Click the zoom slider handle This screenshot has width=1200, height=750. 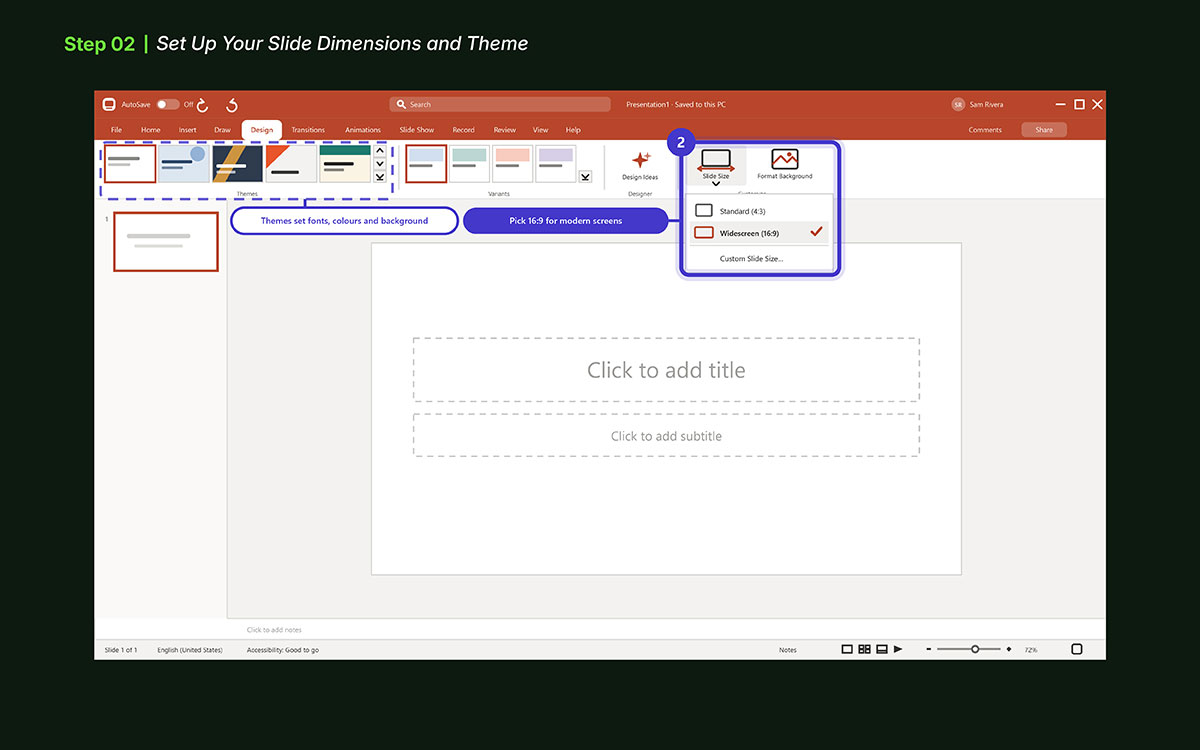pos(975,649)
